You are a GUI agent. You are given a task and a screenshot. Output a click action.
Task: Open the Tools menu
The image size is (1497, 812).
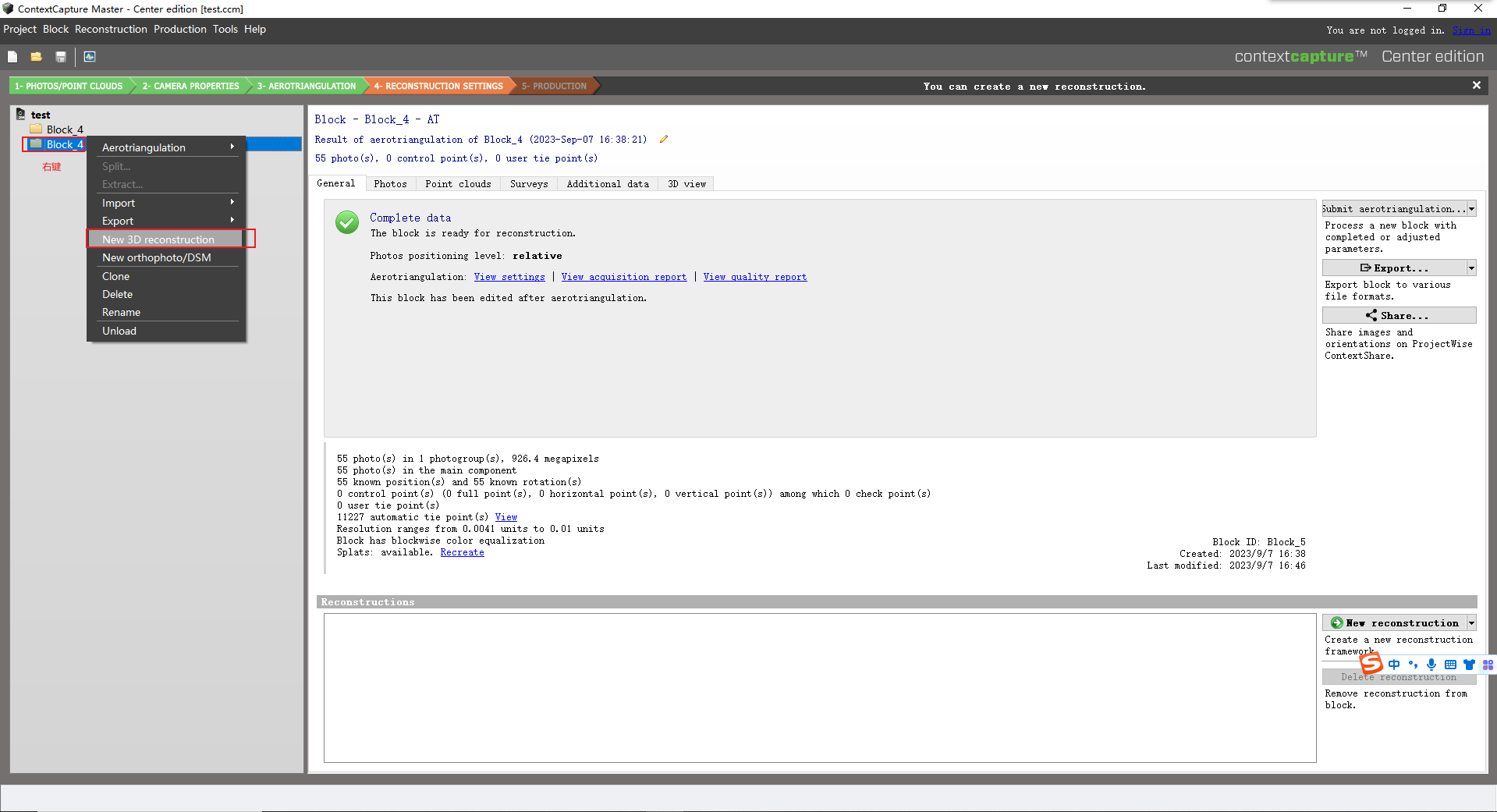click(225, 29)
